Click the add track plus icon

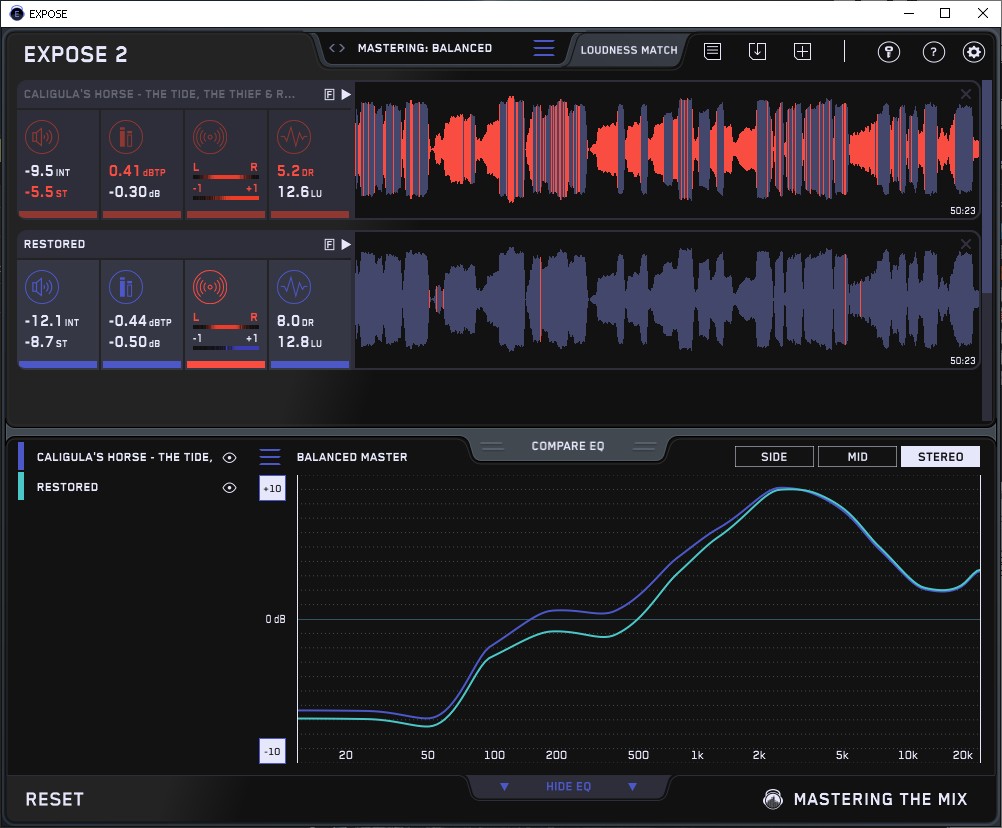802,51
